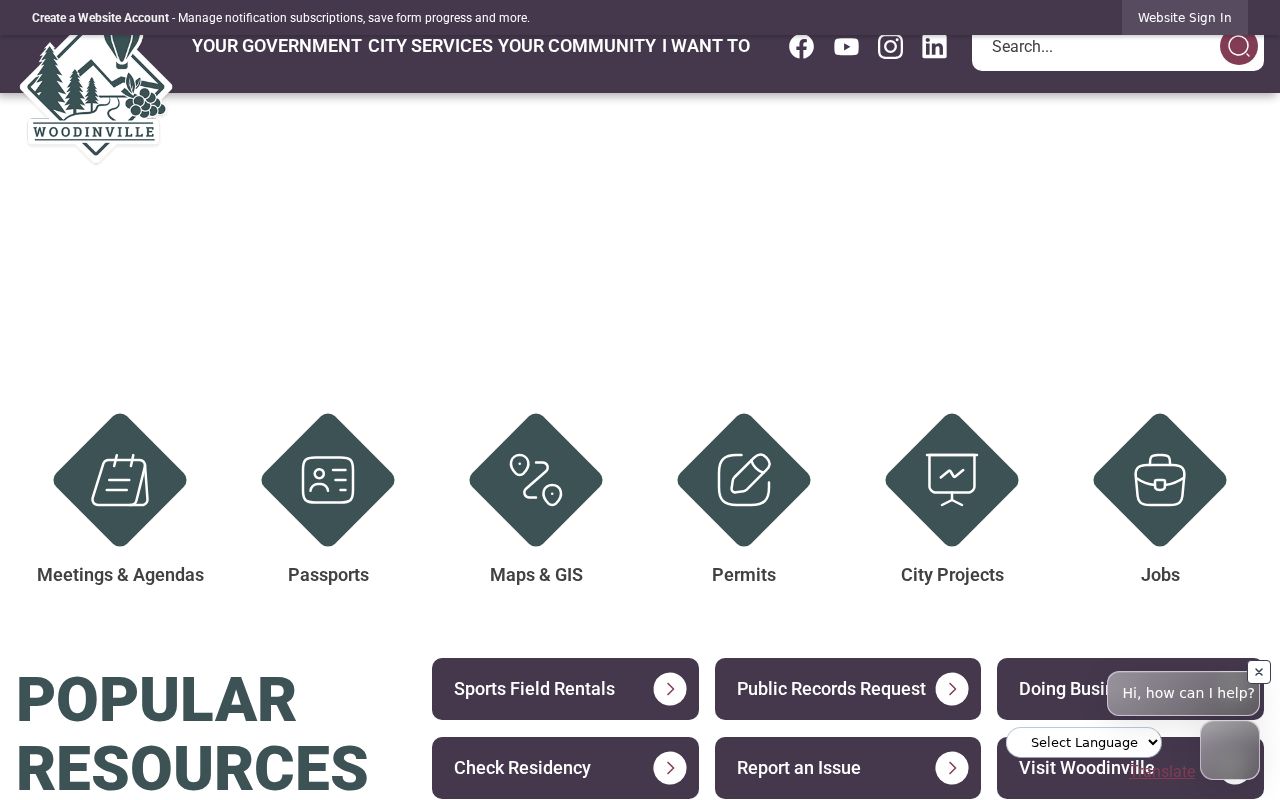Image resolution: width=1280 pixels, height=800 pixels.
Task: Click the Website Sign In button
Action: pyautogui.click(x=1185, y=18)
